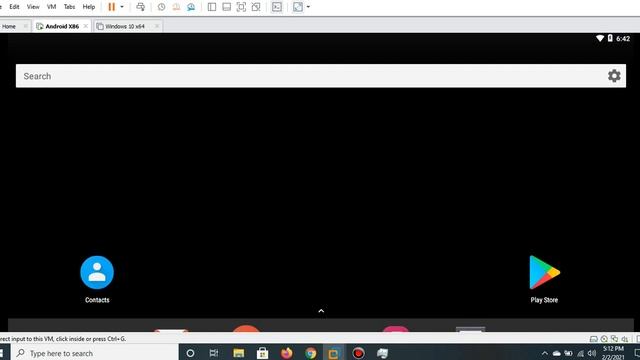Open the snapshot manager

click(191, 7)
